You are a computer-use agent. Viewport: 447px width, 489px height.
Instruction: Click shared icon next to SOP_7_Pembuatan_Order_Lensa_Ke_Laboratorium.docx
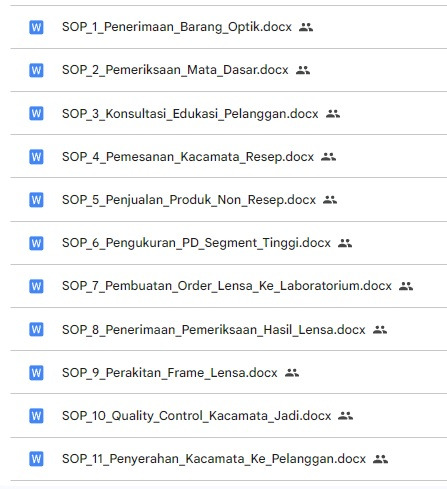point(406,286)
